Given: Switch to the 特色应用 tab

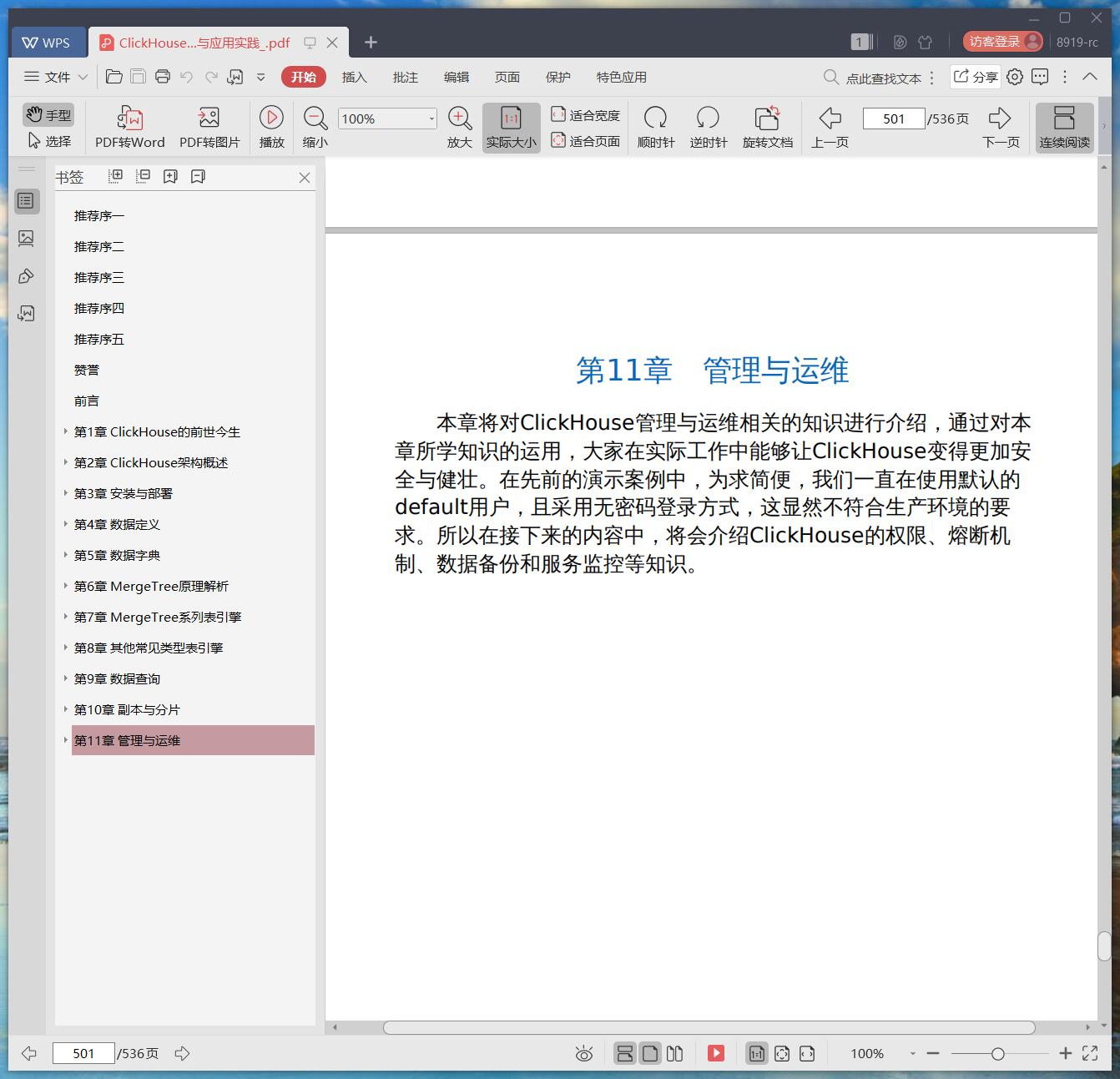Looking at the screenshot, I should pos(622,77).
